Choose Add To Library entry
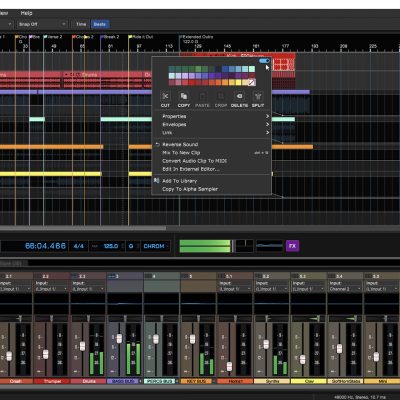This screenshot has height=400, width=400. pos(212,181)
